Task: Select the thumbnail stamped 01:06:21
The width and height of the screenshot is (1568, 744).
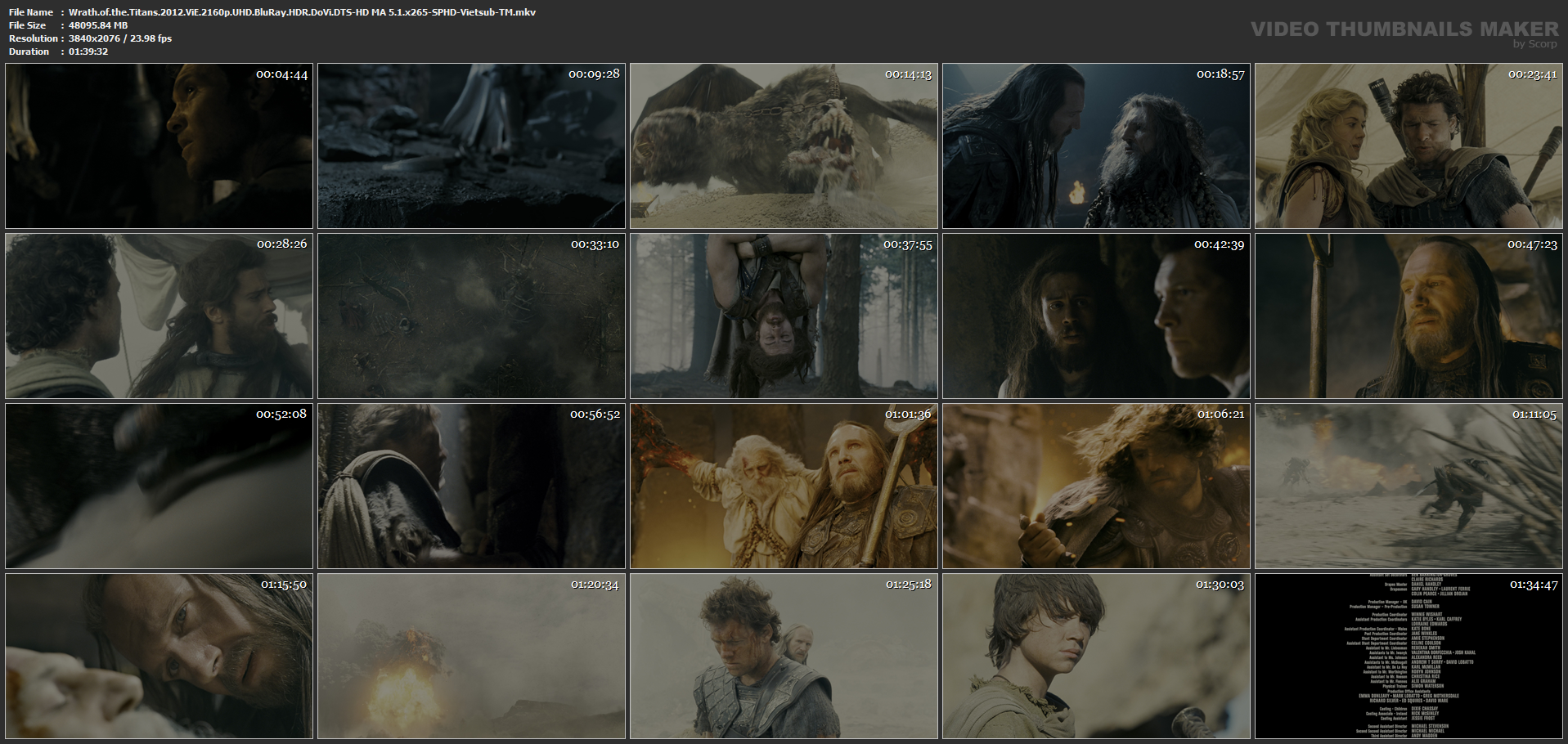Action: click(1096, 486)
